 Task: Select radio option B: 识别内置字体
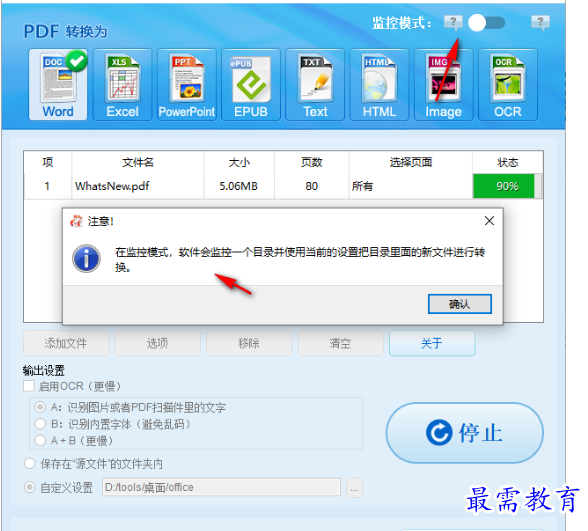pos(40,424)
